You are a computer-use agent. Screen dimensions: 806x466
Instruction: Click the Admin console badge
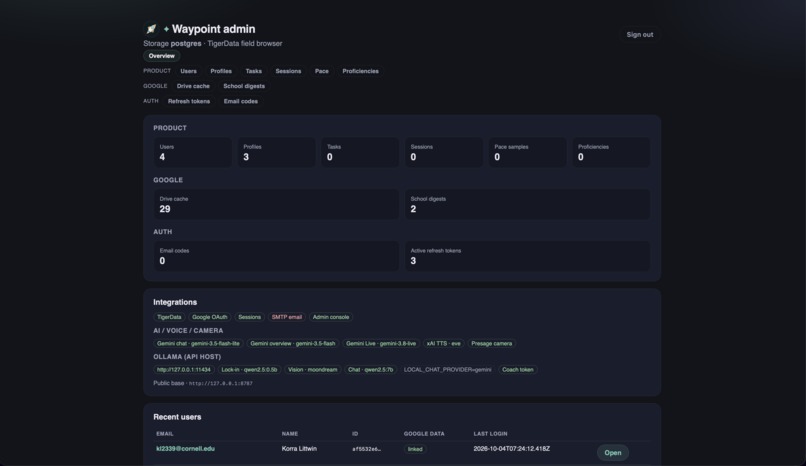pos(331,317)
